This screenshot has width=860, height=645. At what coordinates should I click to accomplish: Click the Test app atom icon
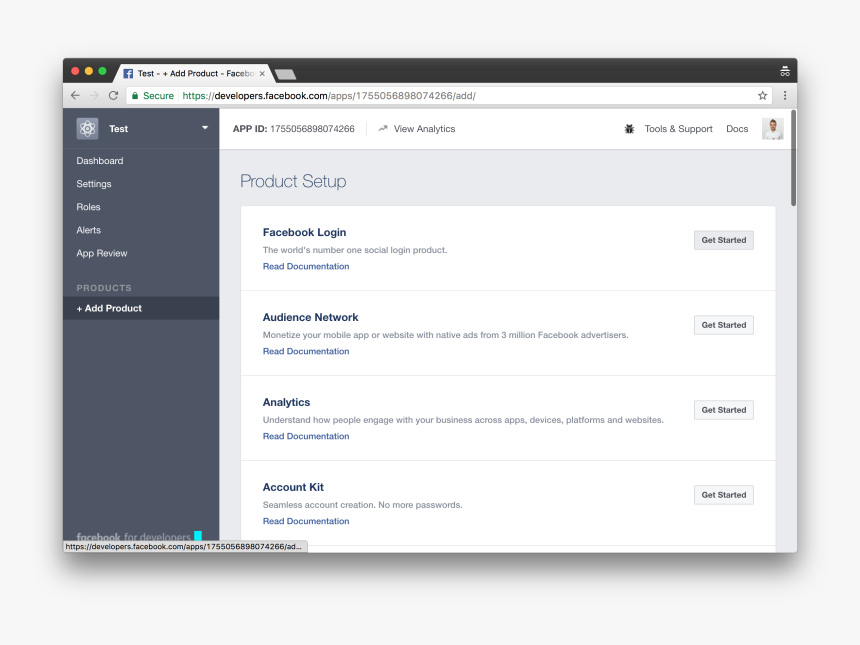coord(87,129)
